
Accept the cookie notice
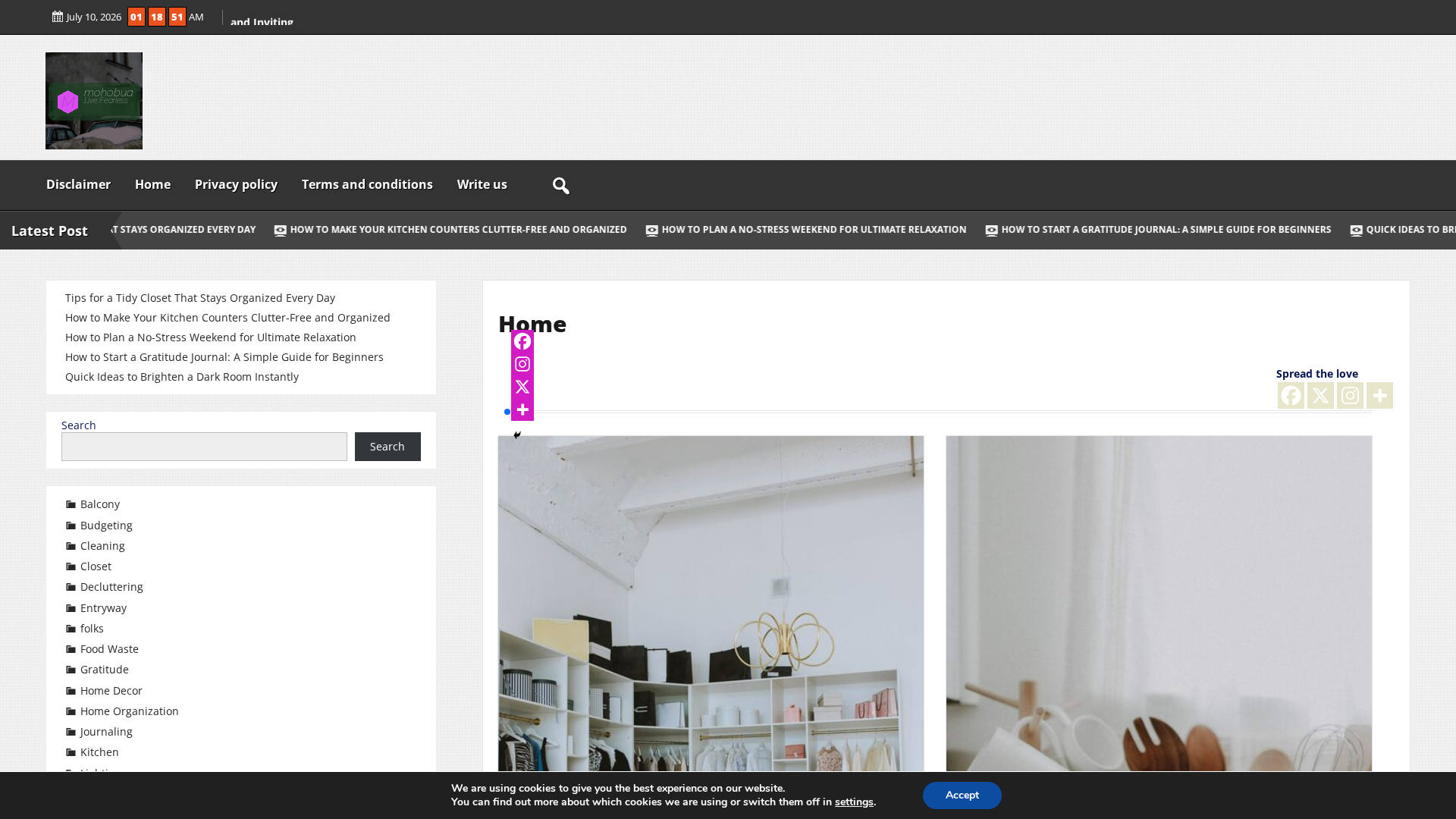pos(962,795)
